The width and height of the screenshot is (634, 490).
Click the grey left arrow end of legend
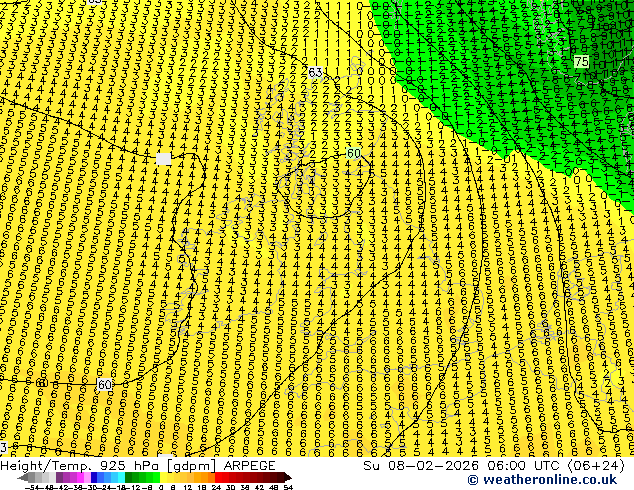pyautogui.click(x=22, y=478)
